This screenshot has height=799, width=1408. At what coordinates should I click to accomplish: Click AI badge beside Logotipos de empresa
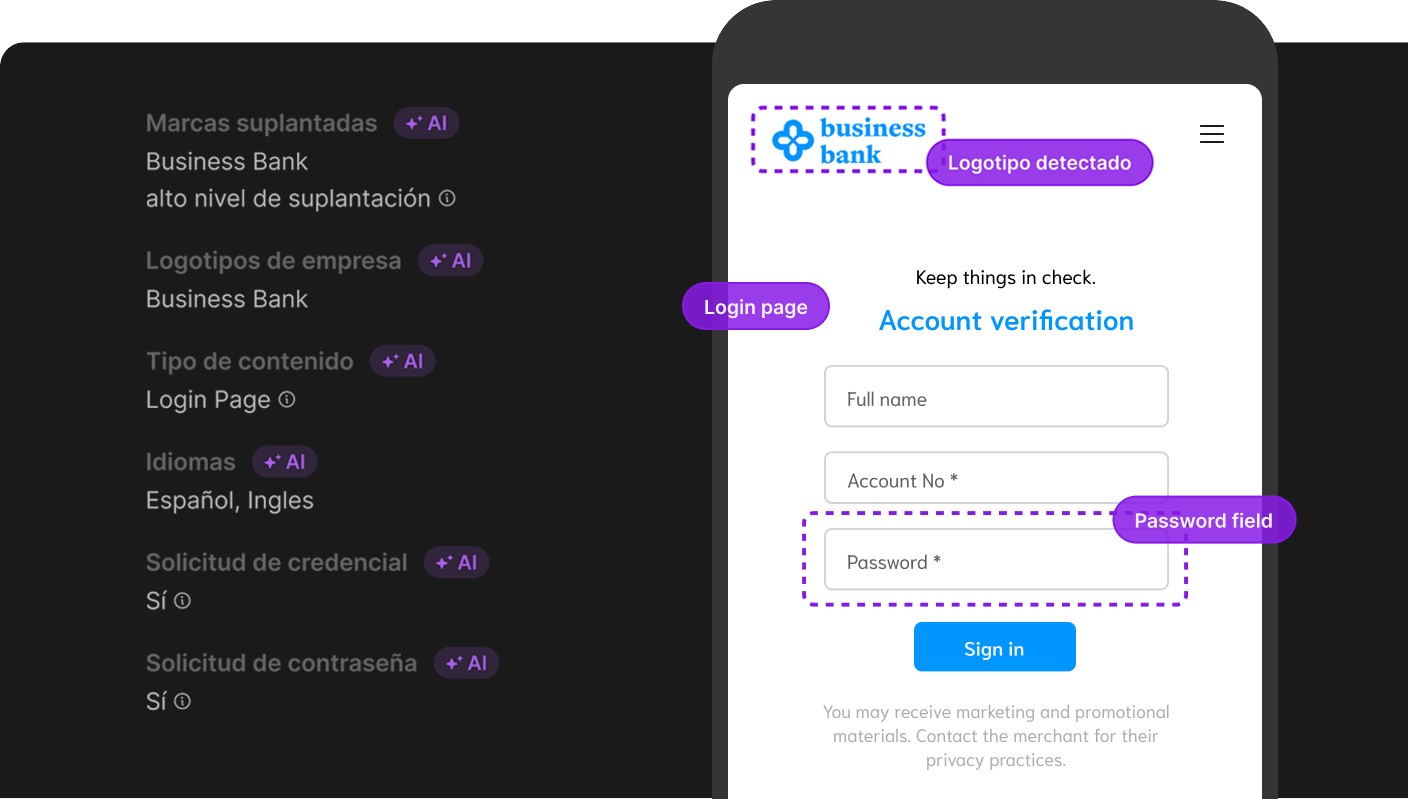click(451, 261)
